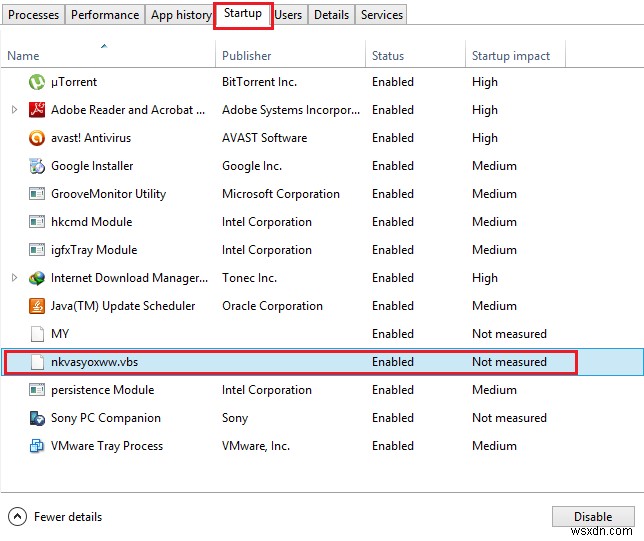Sort by the Publisher column header

[x=246, y=56]
